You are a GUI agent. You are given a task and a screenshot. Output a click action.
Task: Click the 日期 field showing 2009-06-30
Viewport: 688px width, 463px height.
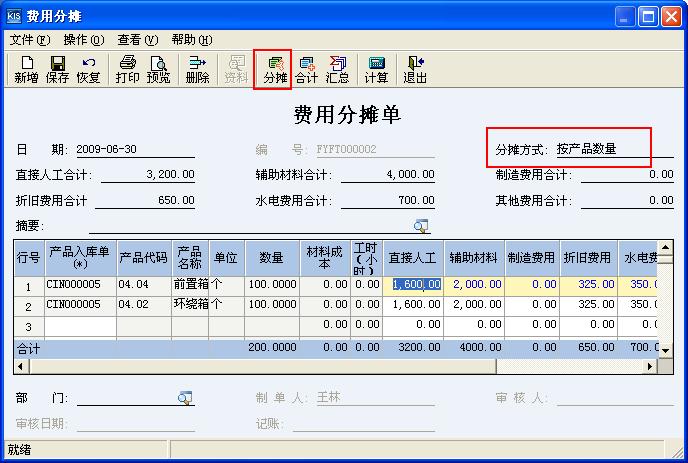[x=135, y=150]
